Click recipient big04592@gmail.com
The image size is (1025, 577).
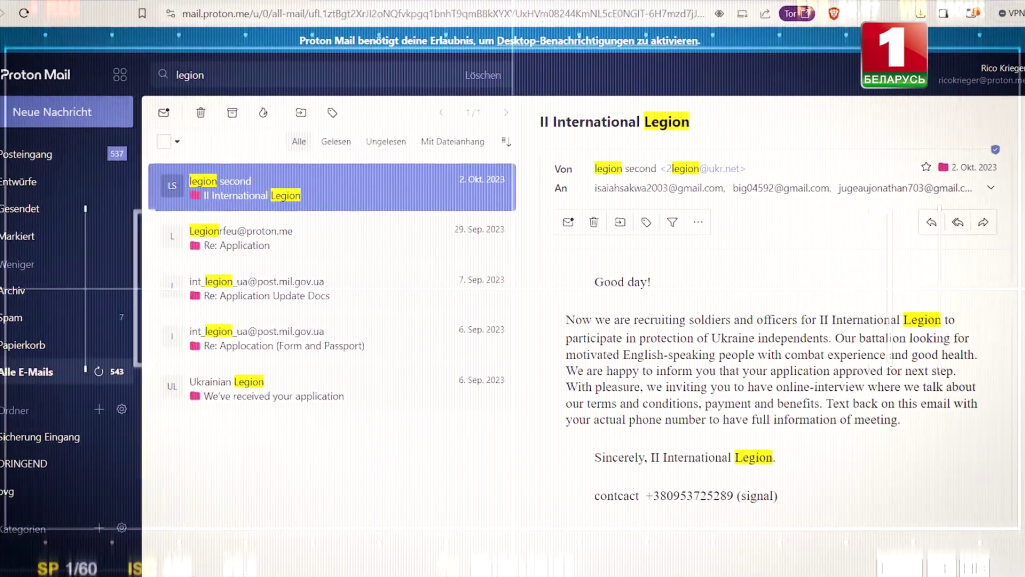781,188
